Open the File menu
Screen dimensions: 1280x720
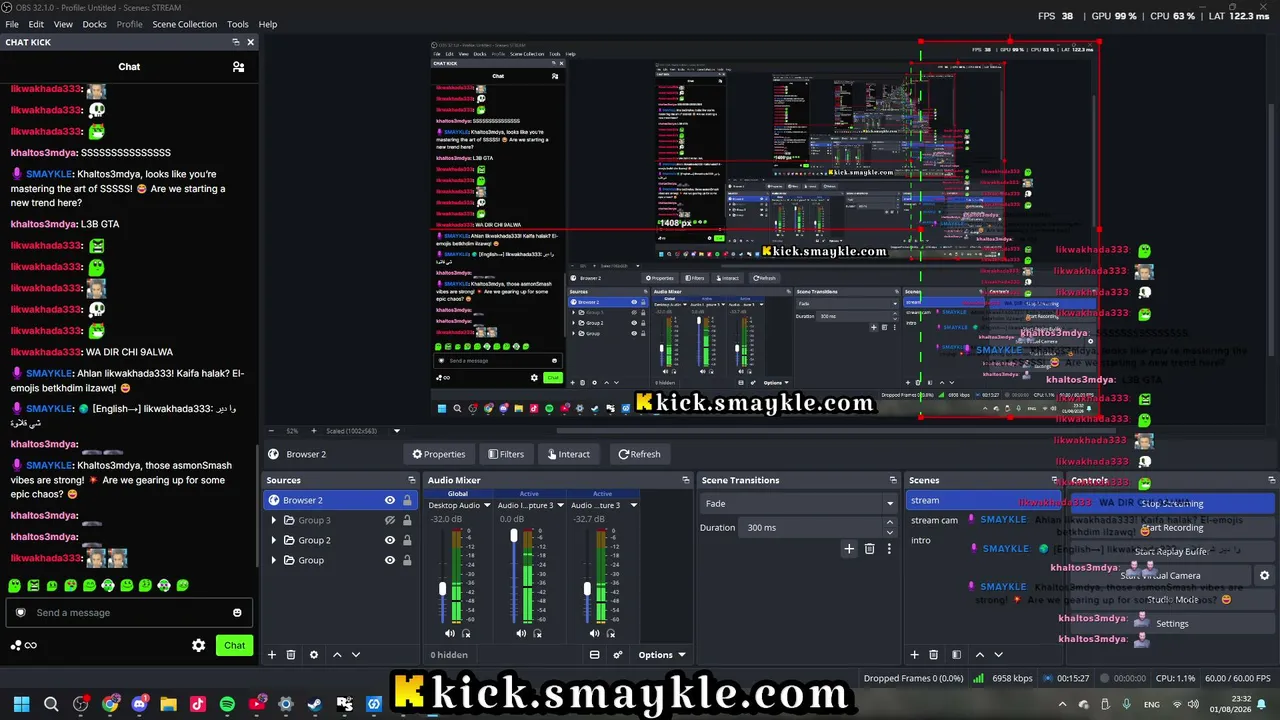pos(12,24)
